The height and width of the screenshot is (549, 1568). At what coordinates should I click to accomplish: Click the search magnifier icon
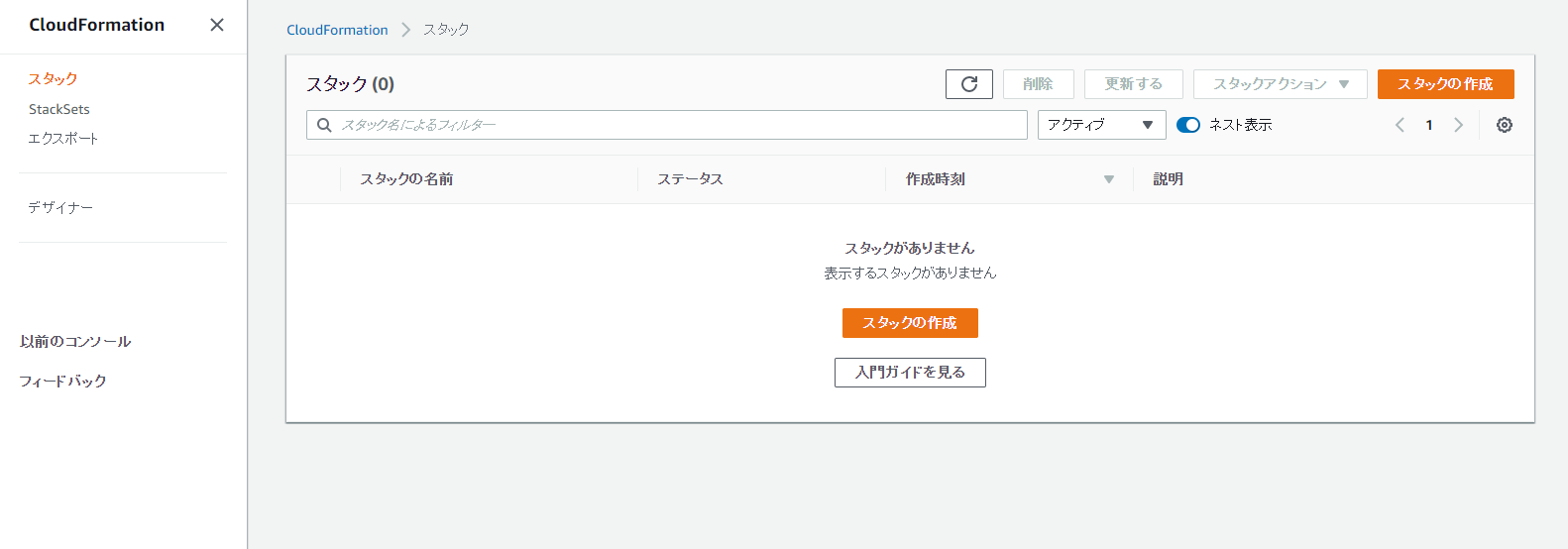[x=324, y=125]
